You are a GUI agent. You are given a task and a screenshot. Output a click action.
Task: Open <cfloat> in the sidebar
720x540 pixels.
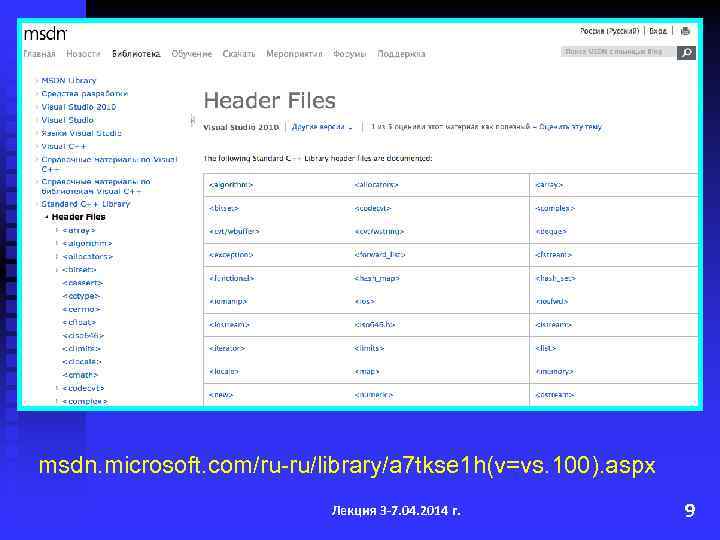coord(79,322)
